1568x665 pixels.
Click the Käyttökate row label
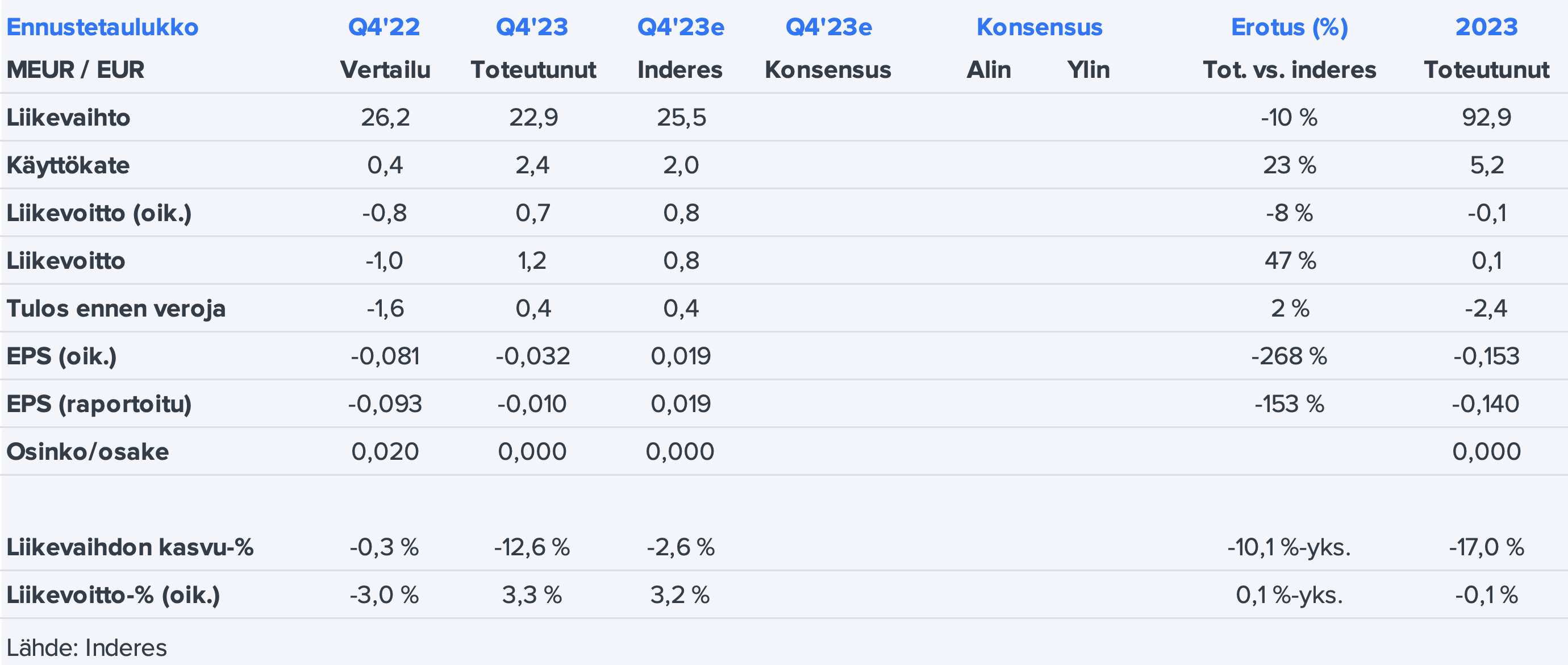(x=68, y=165)
